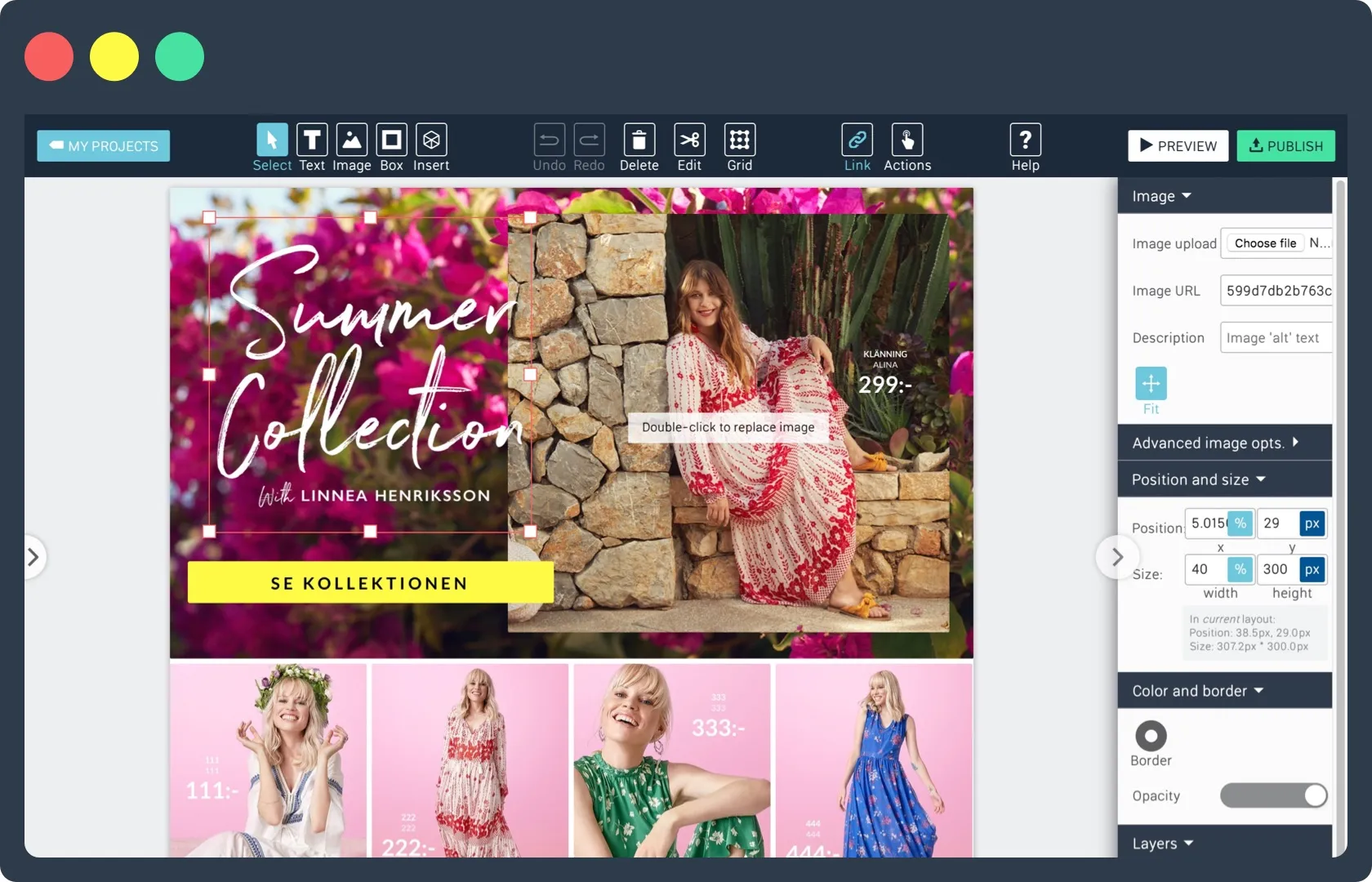Open Preview mode
This screenshot has height=882, width=1372.
(x=1178, y=145)
